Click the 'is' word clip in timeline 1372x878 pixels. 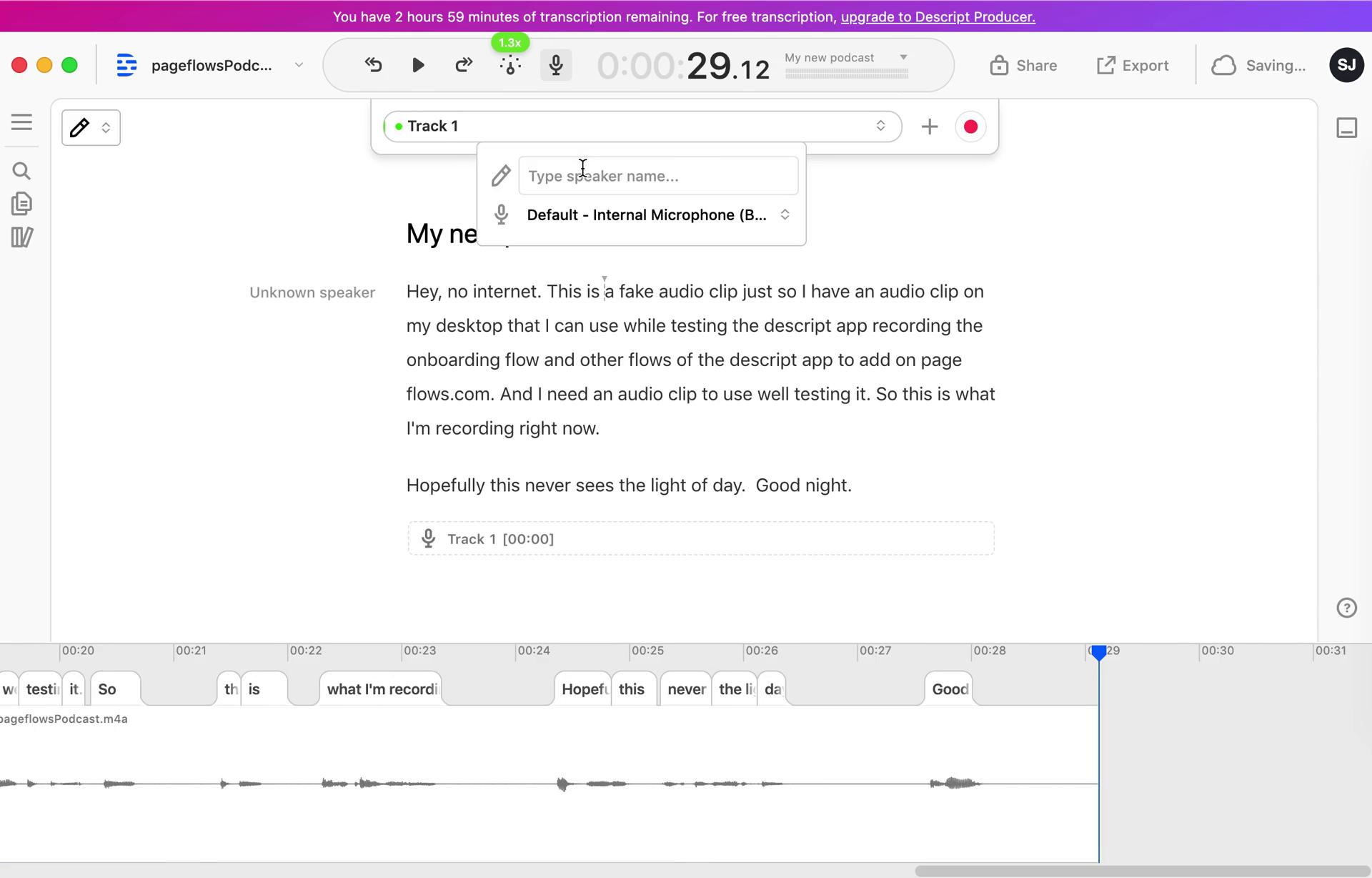click(x=264, y=689)
